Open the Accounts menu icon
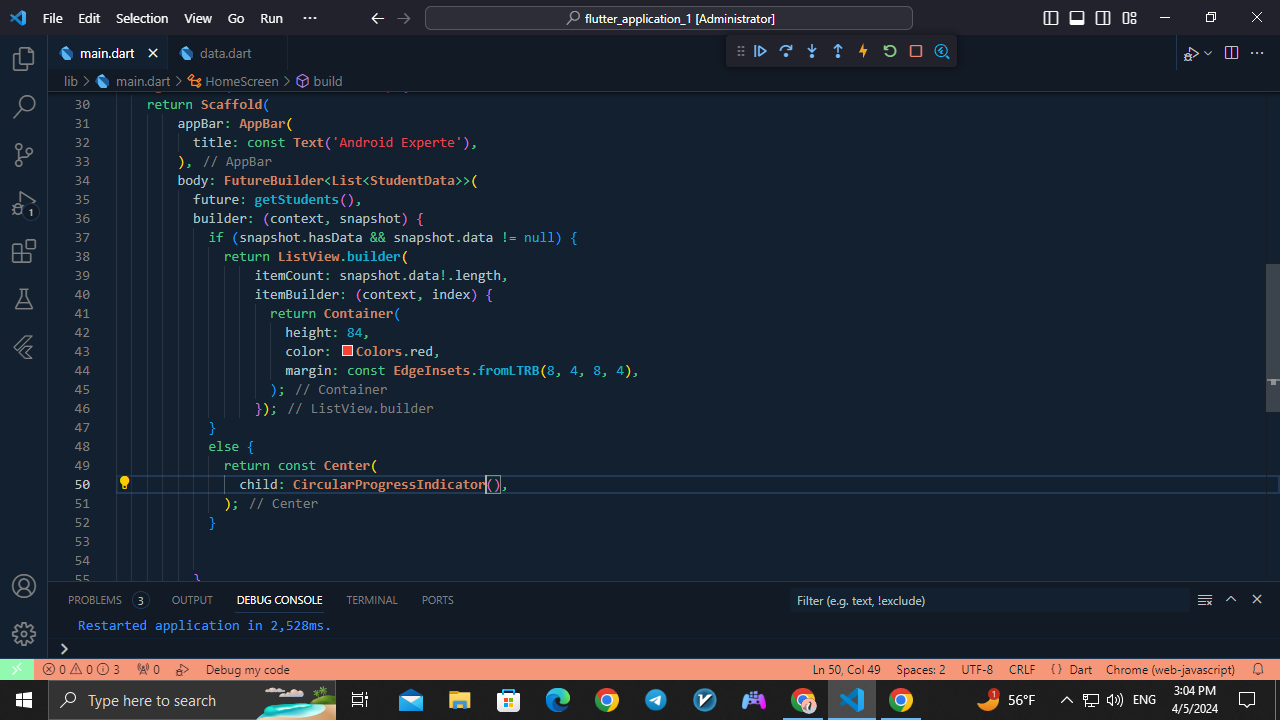 point(24,586)
